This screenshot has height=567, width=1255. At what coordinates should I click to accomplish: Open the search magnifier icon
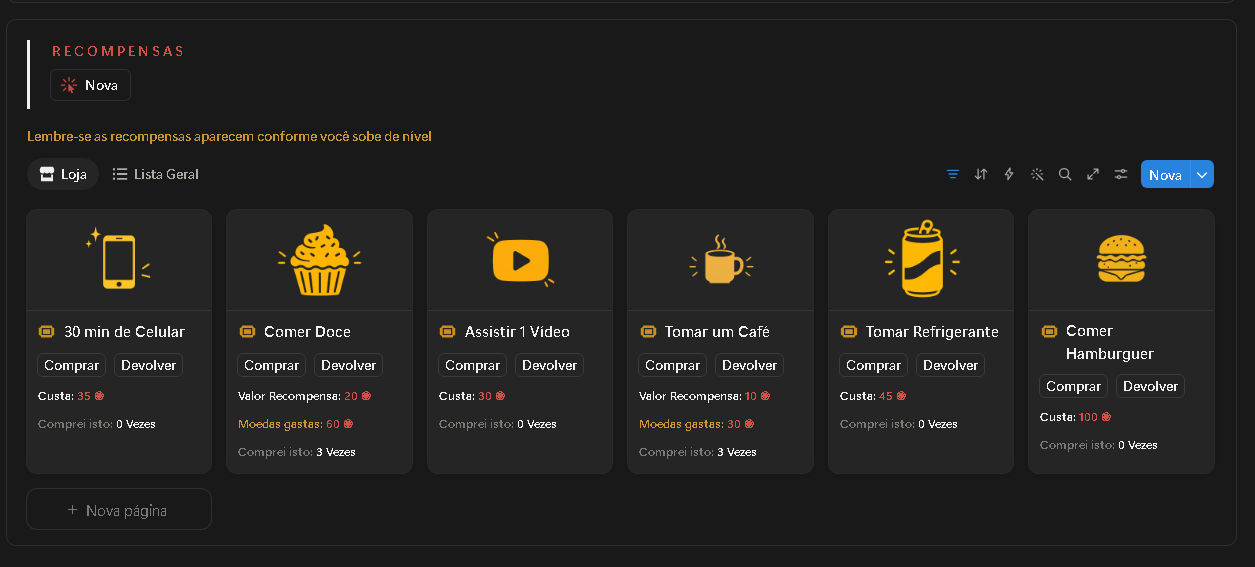[1065, 174]
